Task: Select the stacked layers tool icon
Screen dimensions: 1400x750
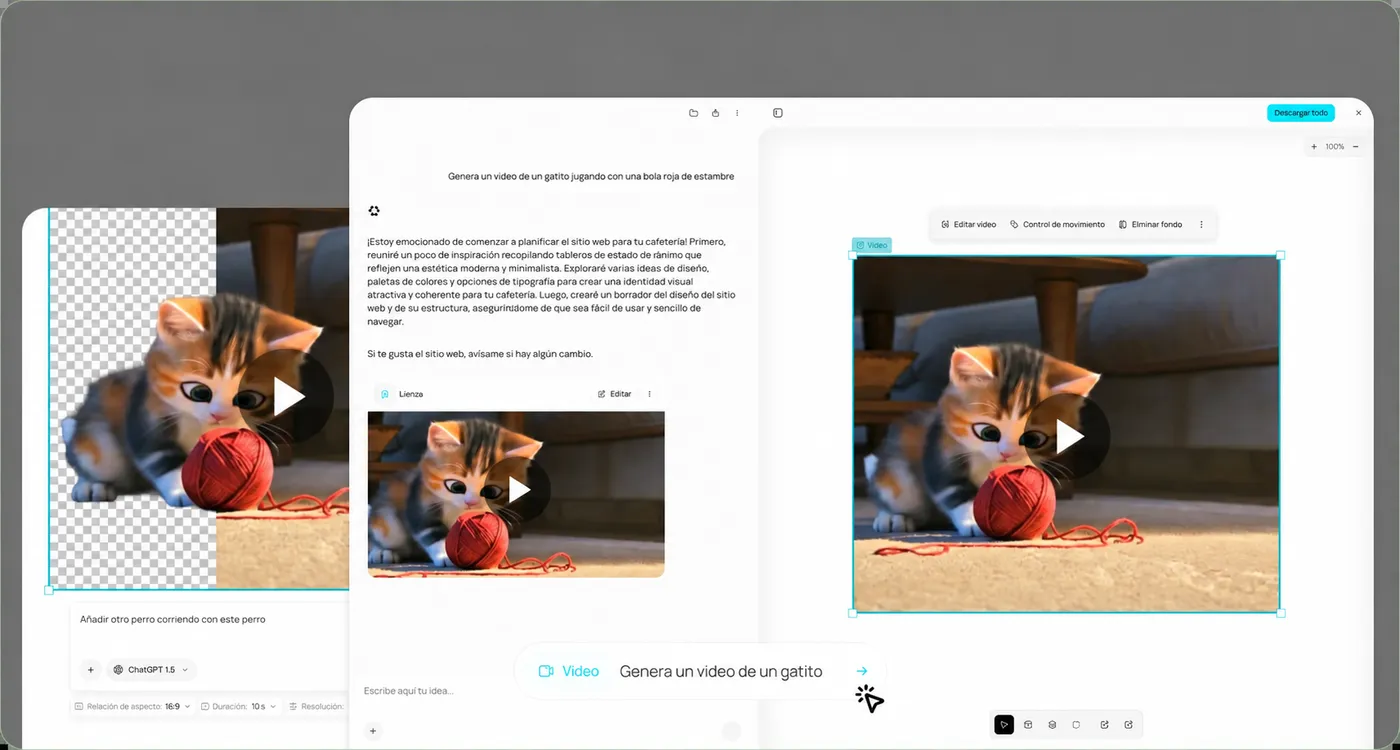Action: pos(1052,725)
